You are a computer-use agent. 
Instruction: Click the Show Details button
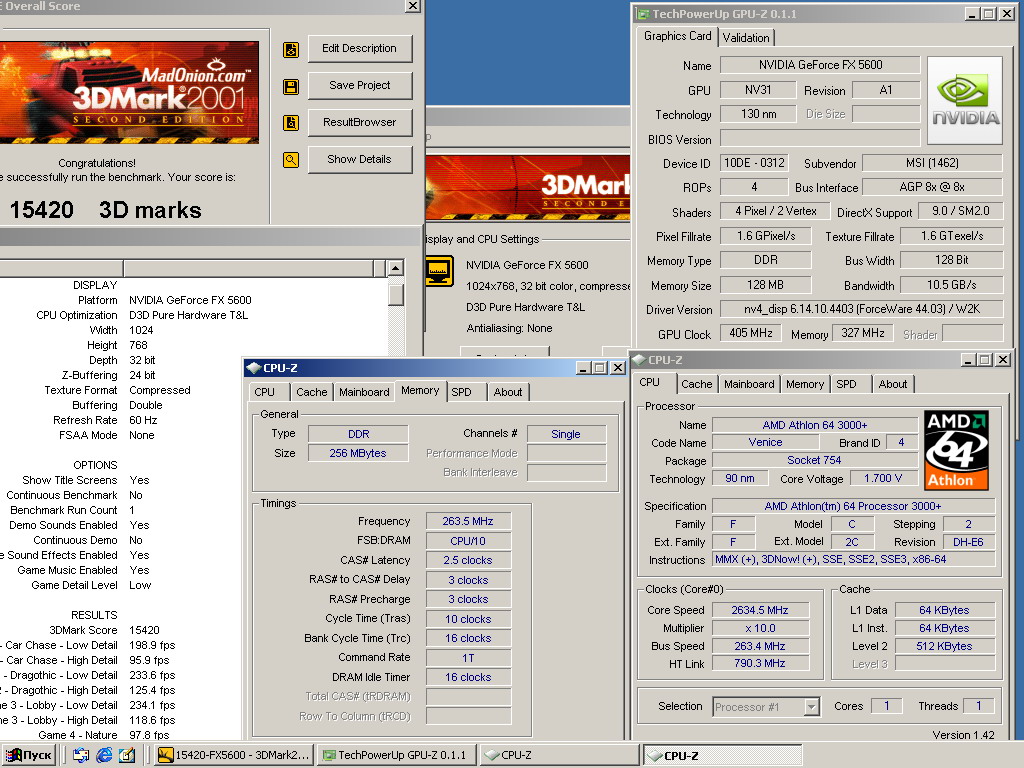tap(359, 159)
